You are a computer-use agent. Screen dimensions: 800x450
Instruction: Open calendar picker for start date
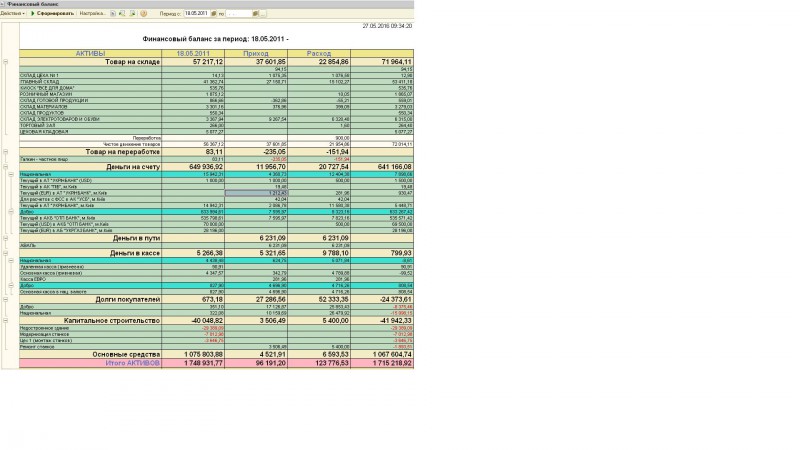pos(214,13)
